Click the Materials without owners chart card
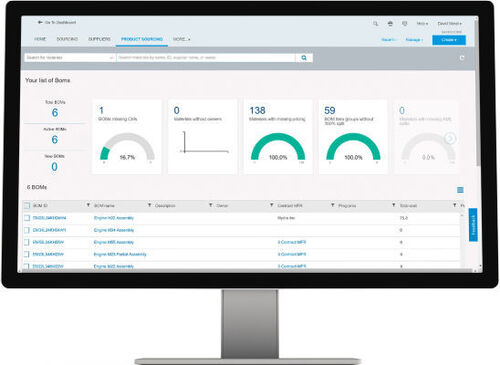The width and height of the screenshot is (500, 365). pos(202,136)
